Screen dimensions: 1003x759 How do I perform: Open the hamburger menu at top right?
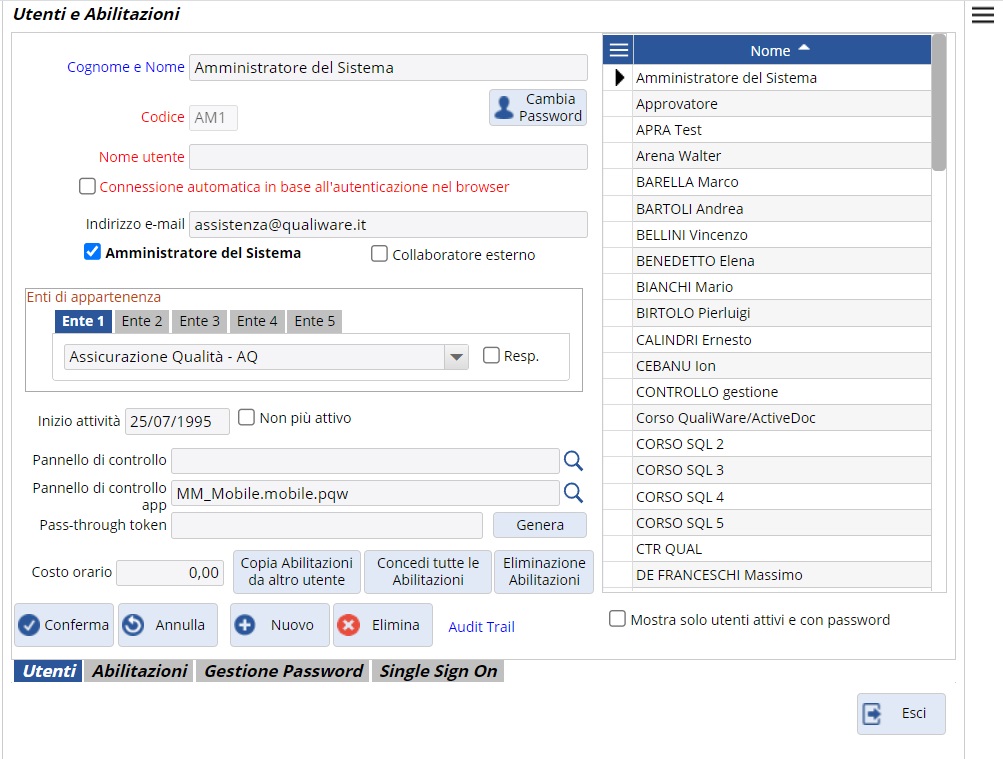[981, 14]
